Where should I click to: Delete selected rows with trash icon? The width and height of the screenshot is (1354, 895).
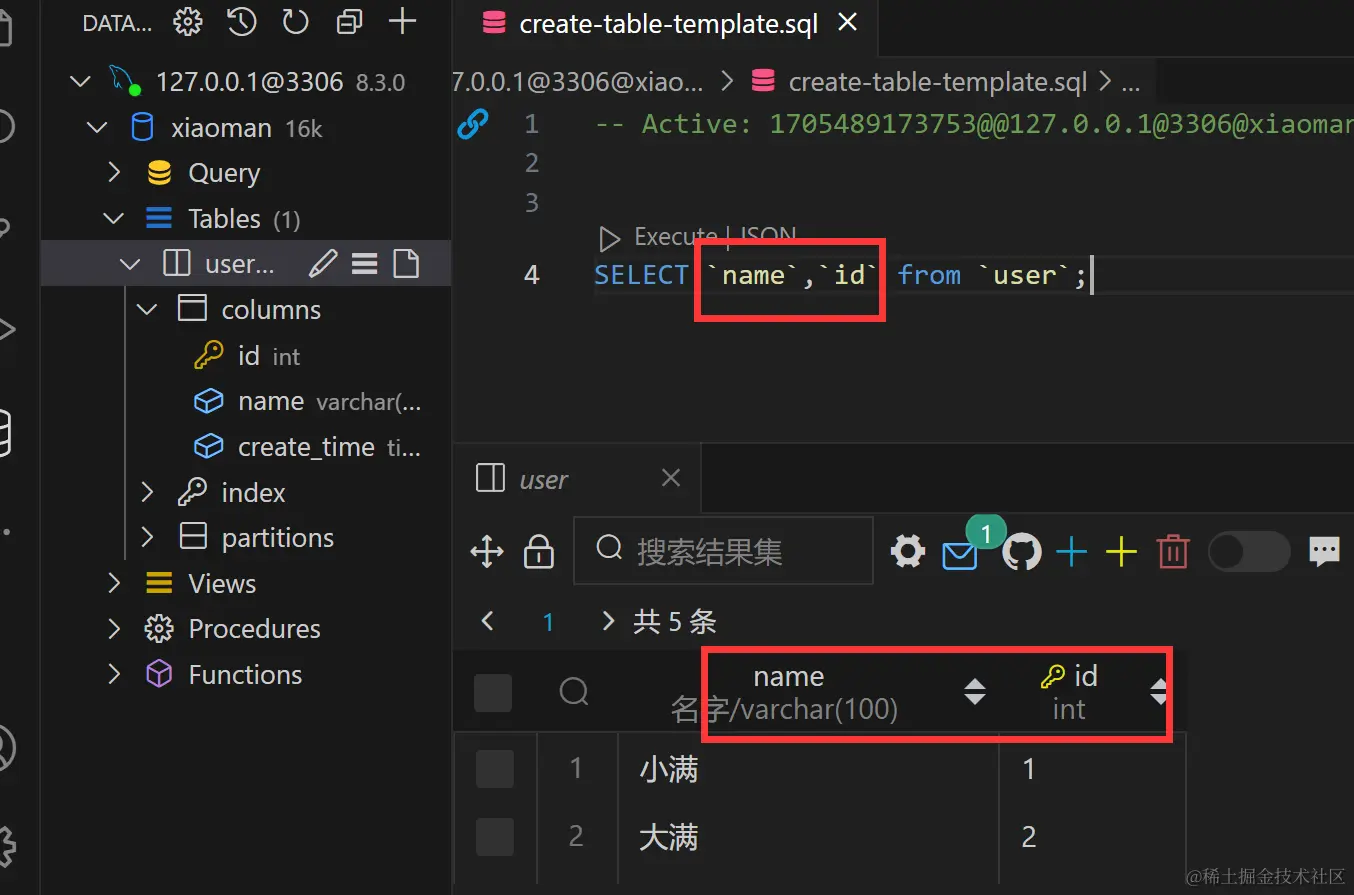tap(1173, 551)
